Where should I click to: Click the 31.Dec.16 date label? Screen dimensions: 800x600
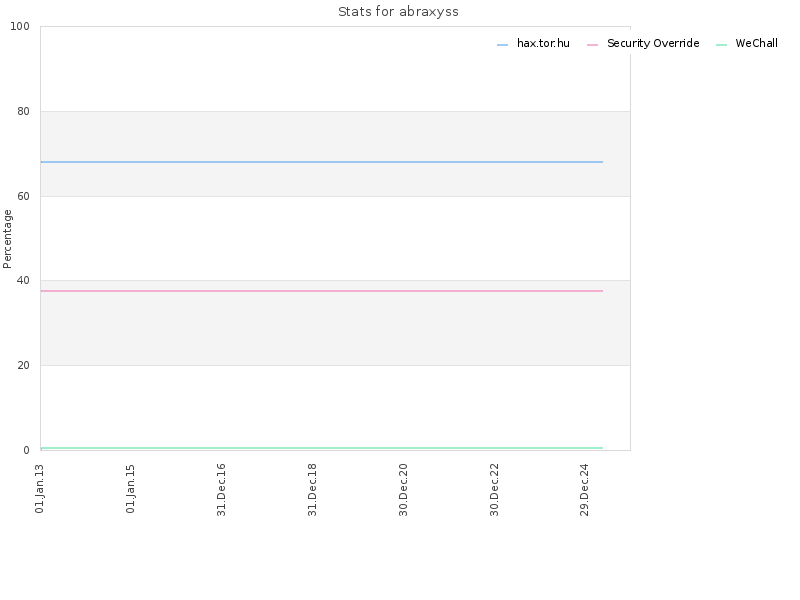[x=221, y=490]
